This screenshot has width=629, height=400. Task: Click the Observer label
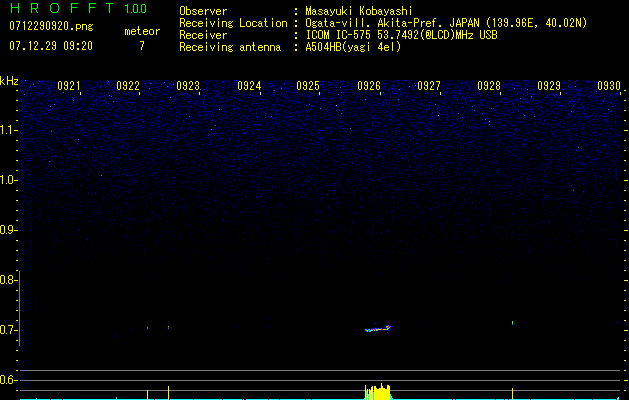[203, 12]
